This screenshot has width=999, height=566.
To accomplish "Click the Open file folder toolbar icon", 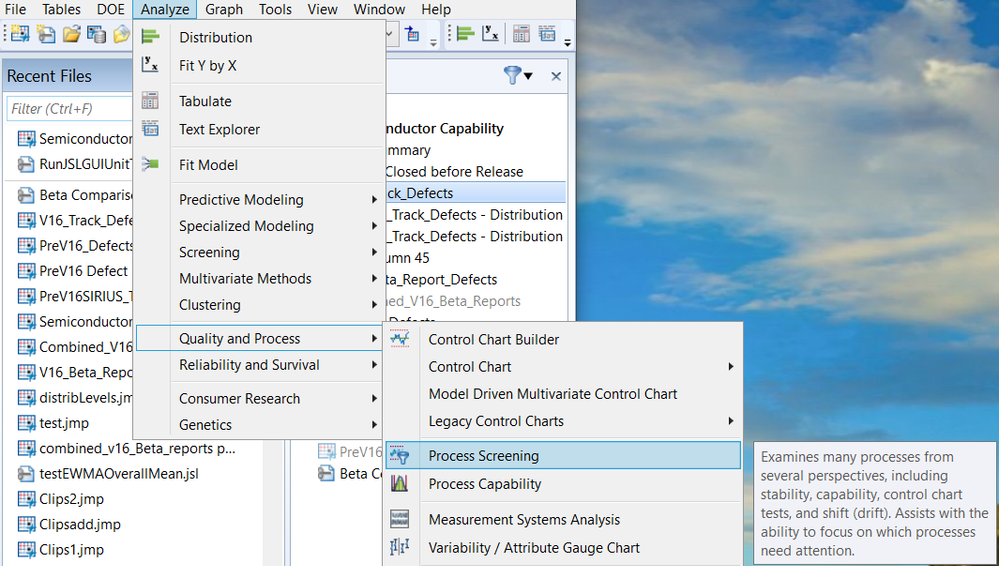I will [71, 34].
